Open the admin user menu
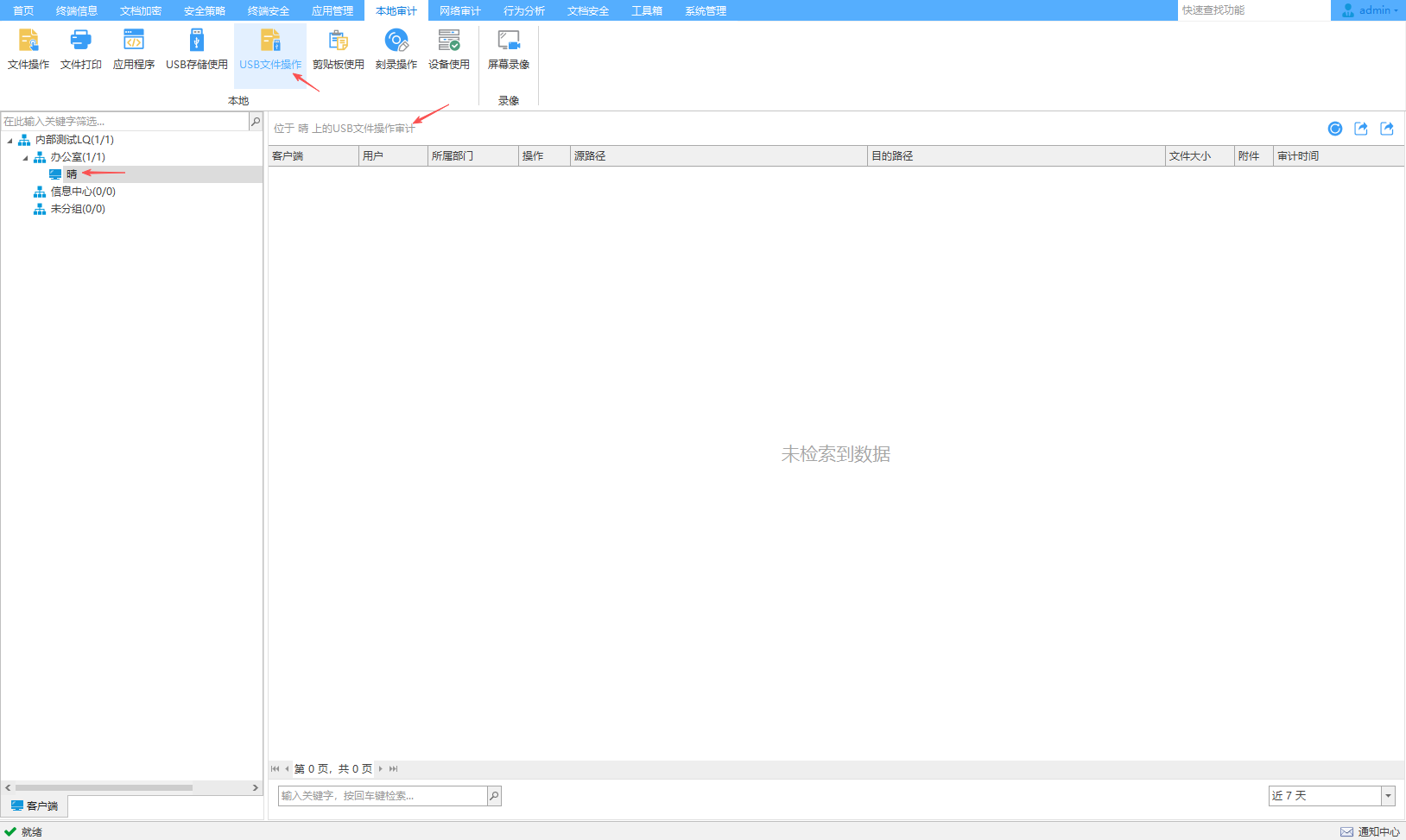Image resolution: width=1406 pixels, height=840 pixels. click(1371, 10)
